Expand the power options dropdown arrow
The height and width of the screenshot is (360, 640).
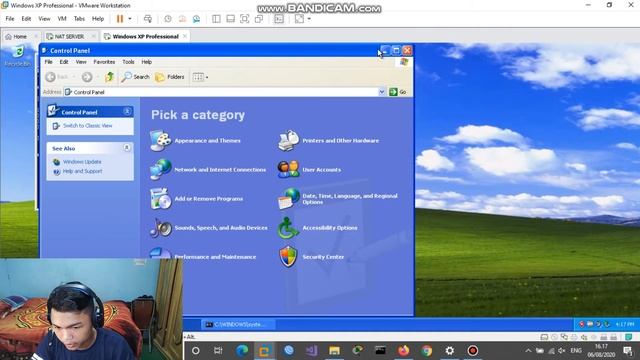tap(130, 19)
